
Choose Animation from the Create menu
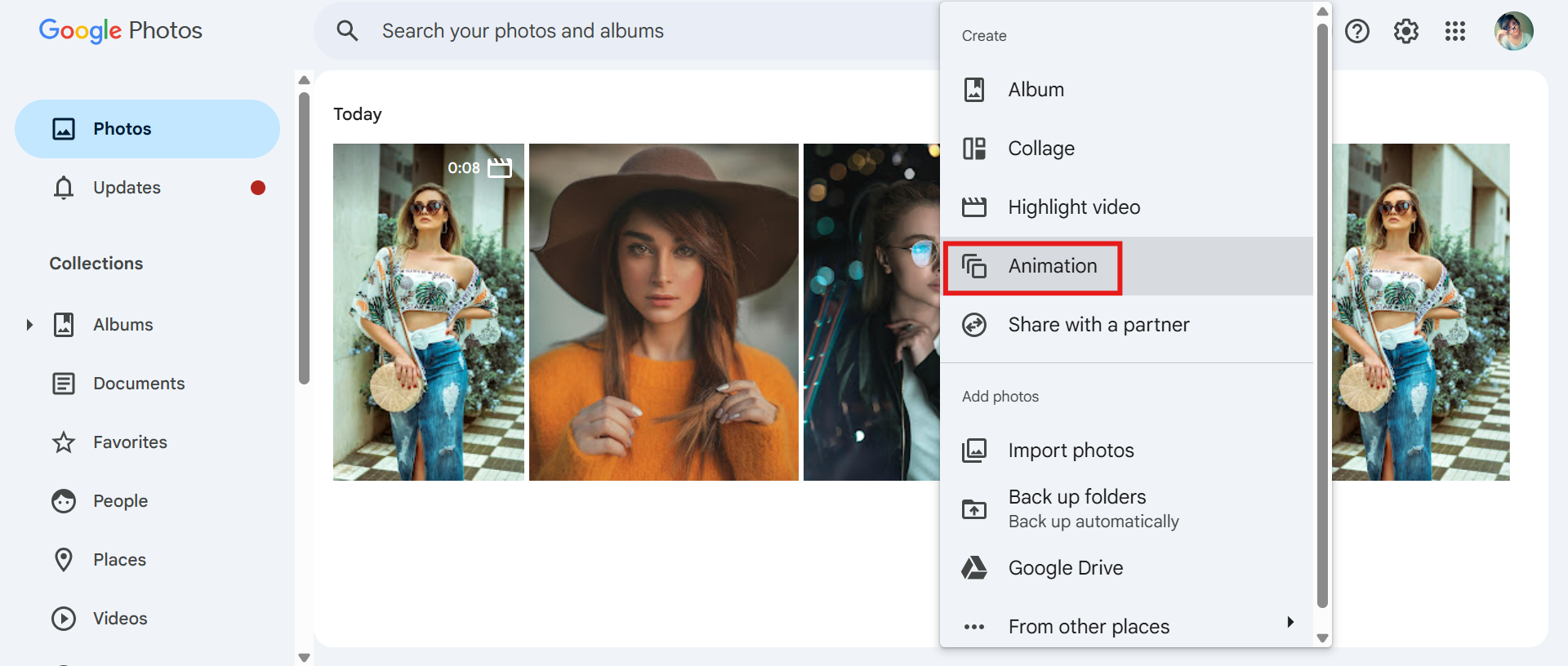click(1052, 266)
